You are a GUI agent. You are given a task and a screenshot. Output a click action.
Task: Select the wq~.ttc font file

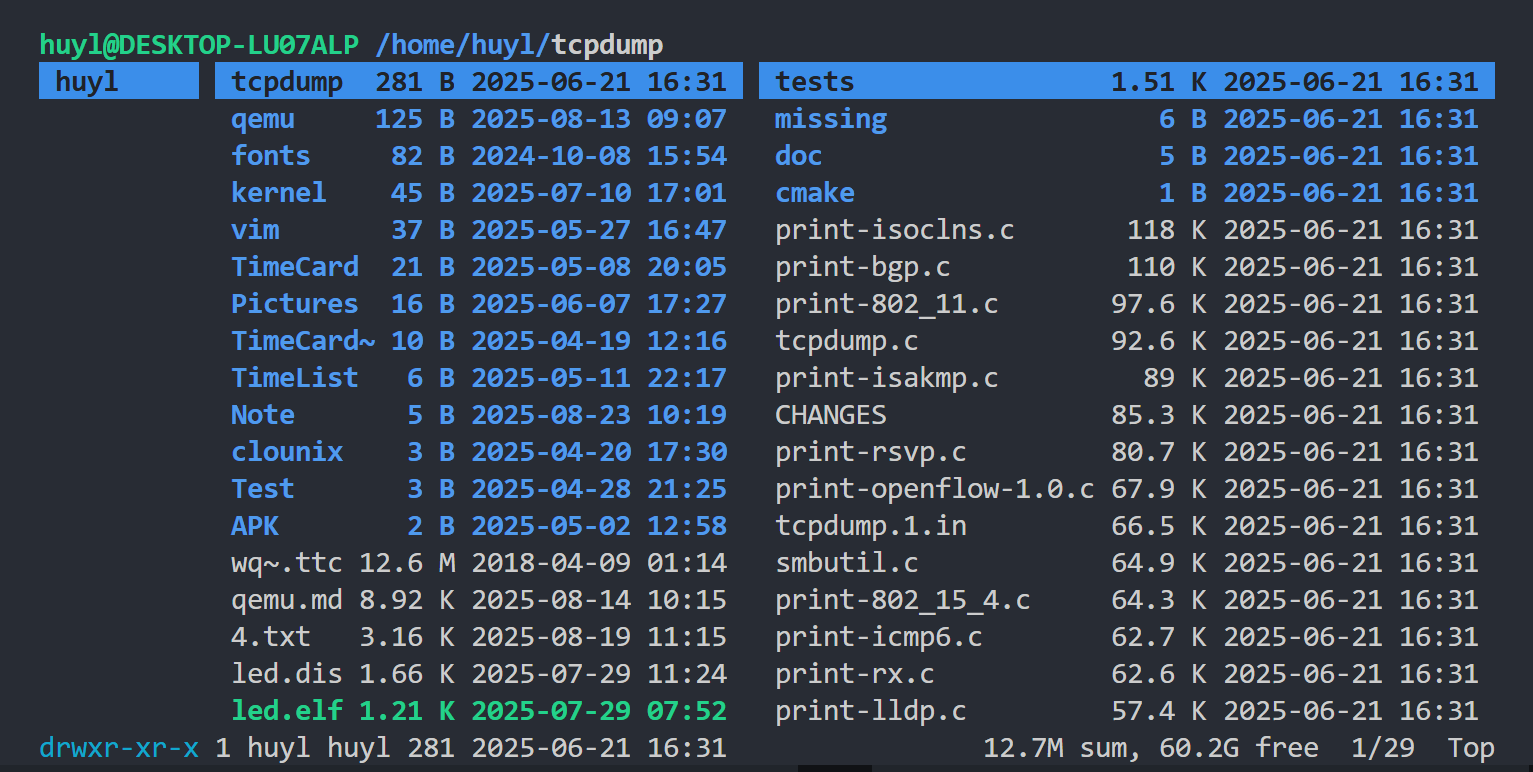pos(479,563)
